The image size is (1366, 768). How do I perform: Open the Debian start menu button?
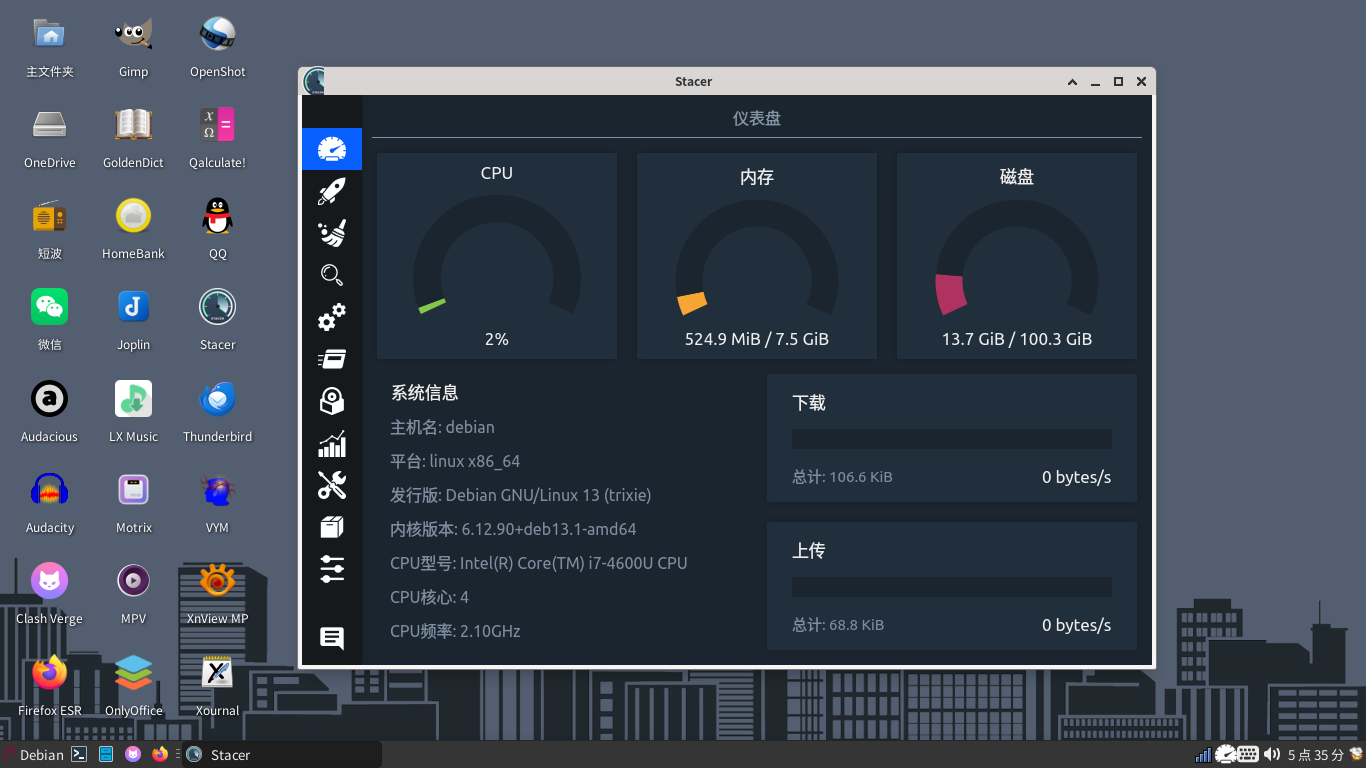(x=34, y=755)
